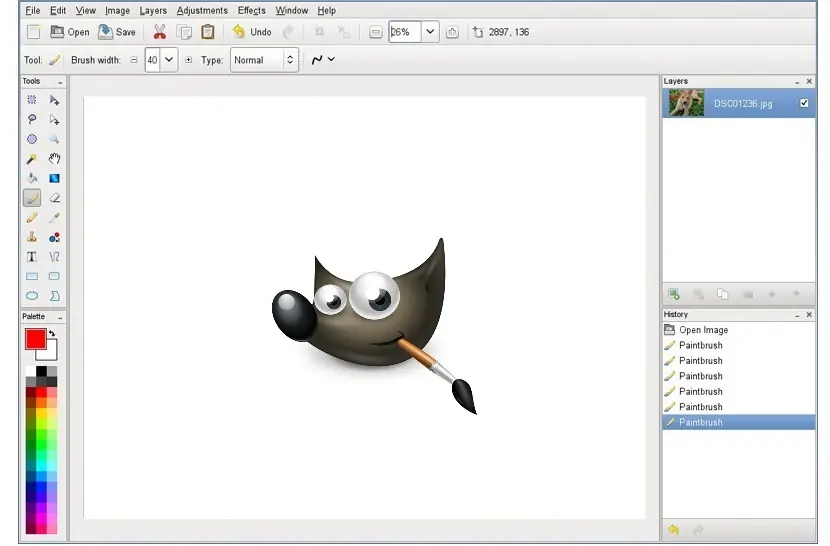Select the Magic Wand tool
This screenshot has width=830, height=546.
coord(32,159)
